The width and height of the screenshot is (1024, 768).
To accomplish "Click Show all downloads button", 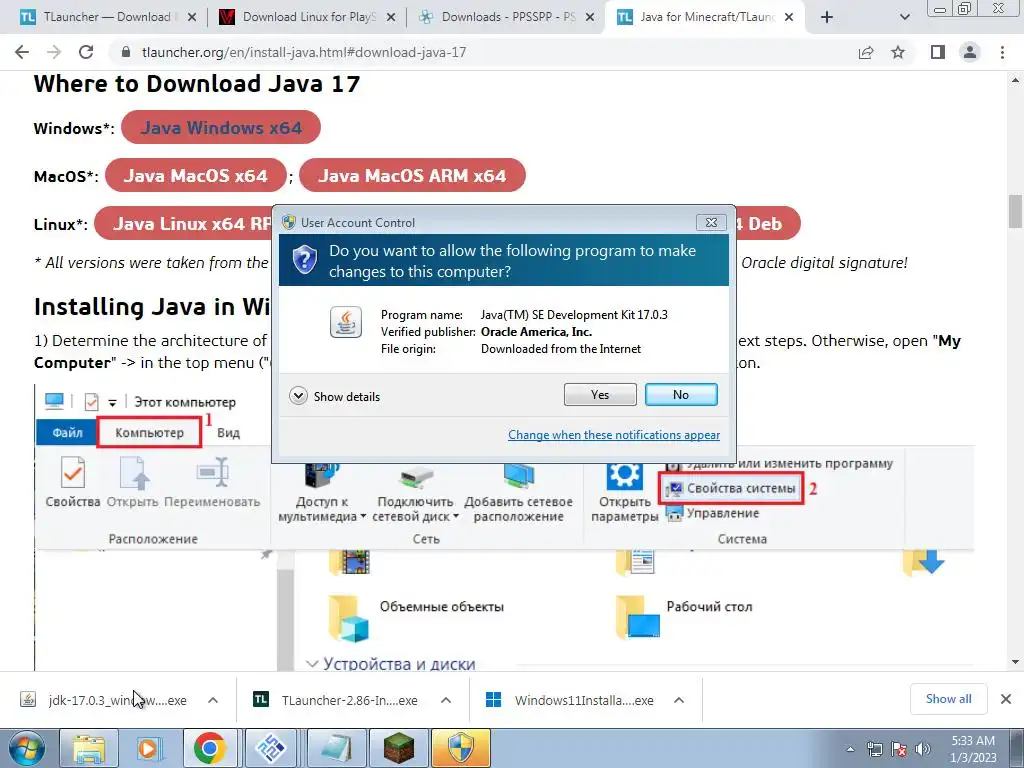I will coord(948,699).
